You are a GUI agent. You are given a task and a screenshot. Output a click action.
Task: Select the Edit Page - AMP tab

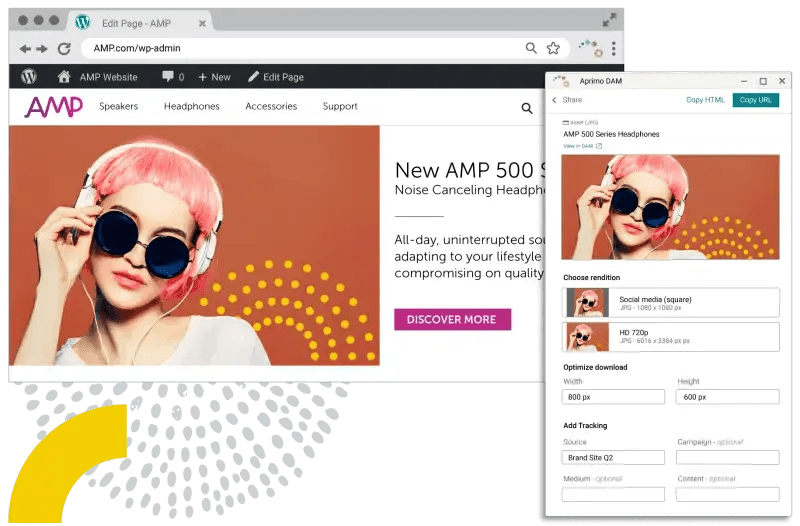[140, 23]
